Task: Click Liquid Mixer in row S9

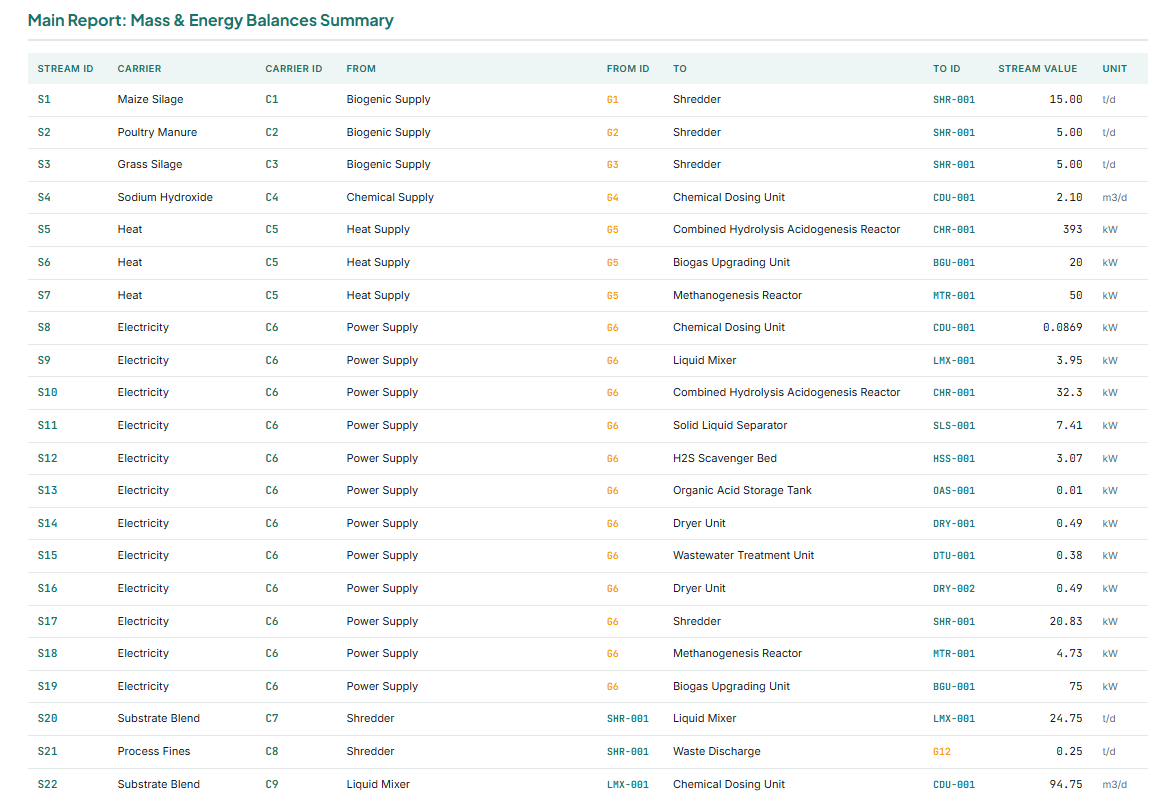Action: (704, 360)
